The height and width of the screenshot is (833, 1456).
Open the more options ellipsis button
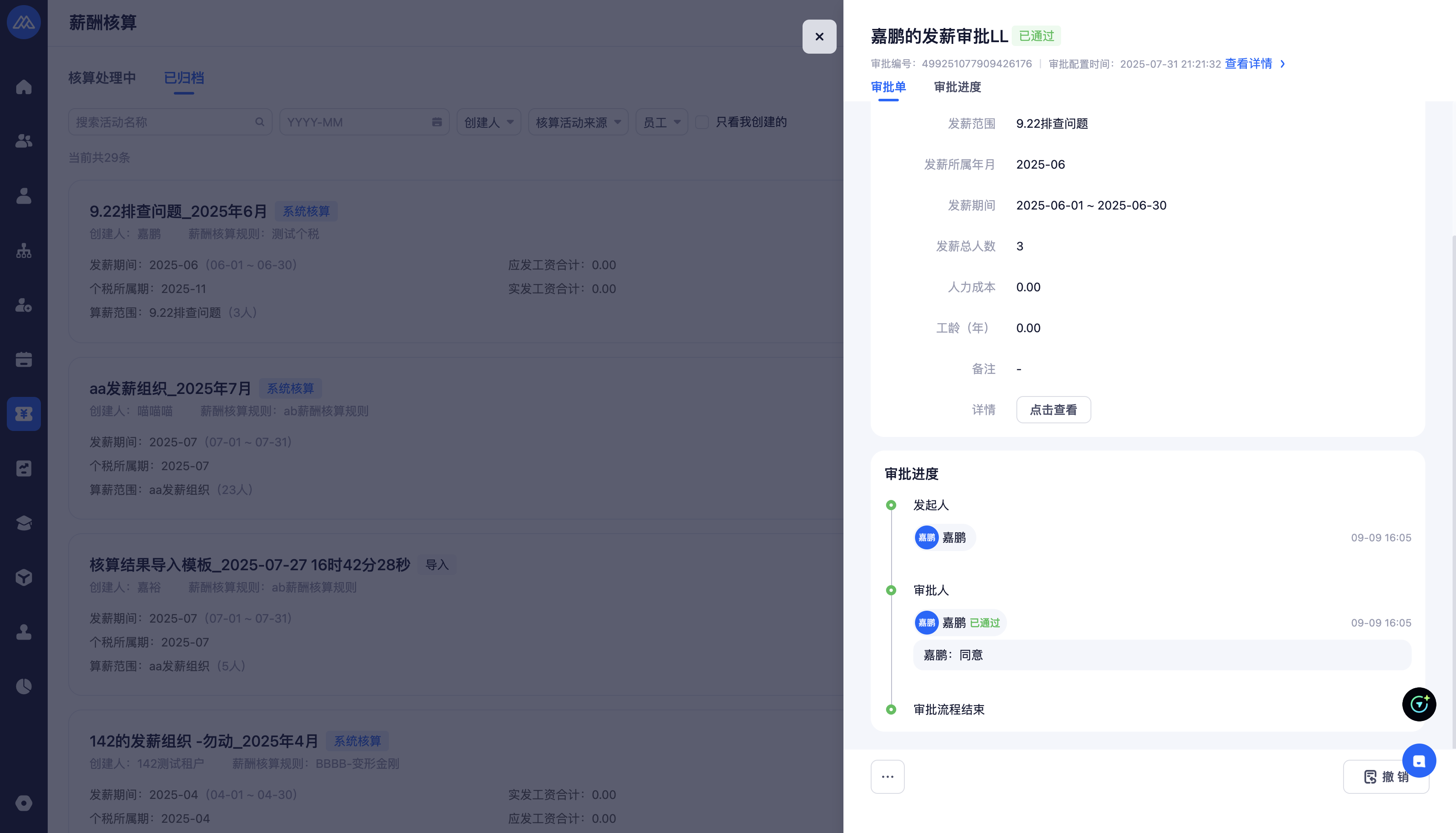887,776
